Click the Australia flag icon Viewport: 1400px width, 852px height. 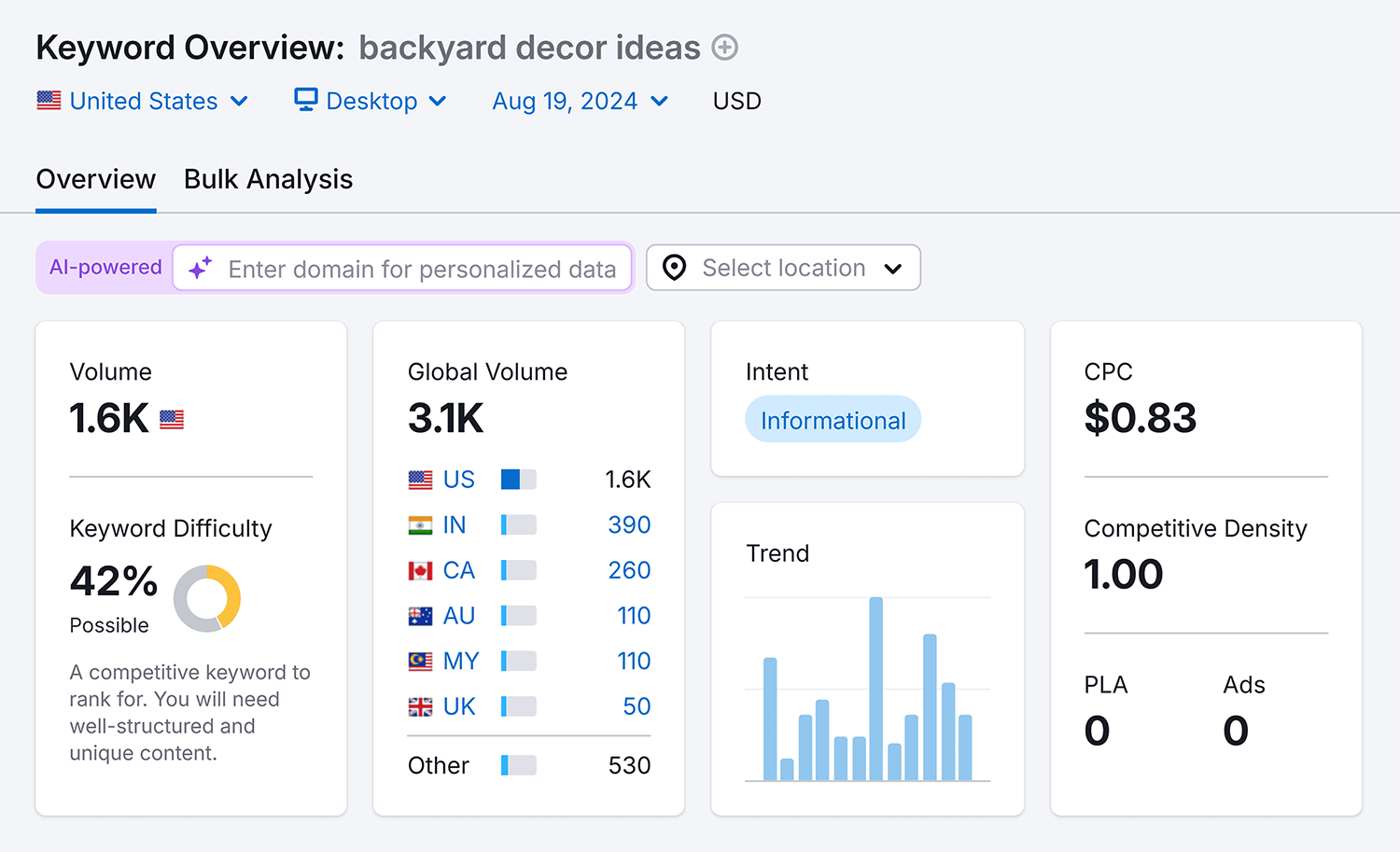point(420,616)
